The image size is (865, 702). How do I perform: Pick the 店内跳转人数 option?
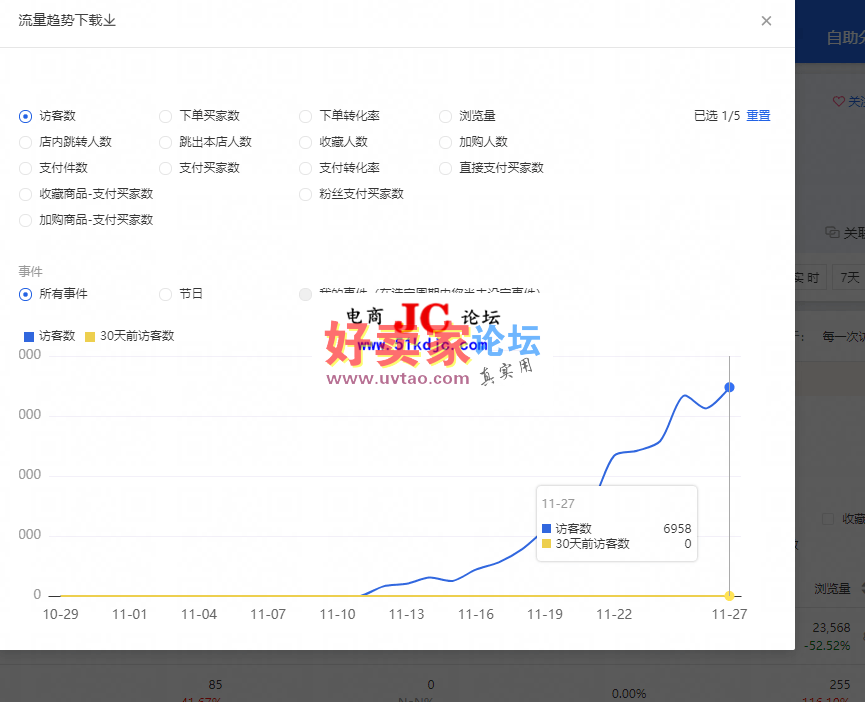pos(26,142)
